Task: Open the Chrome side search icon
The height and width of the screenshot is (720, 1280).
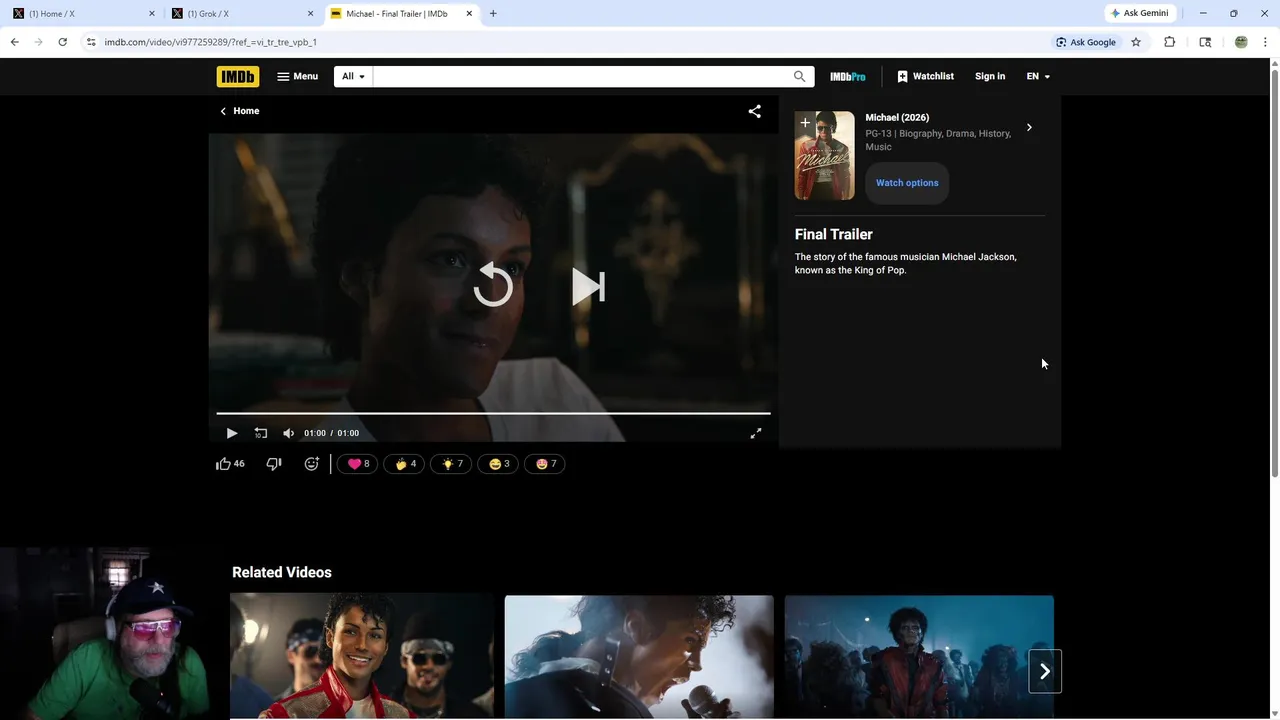Action: tap(1205, 42)
